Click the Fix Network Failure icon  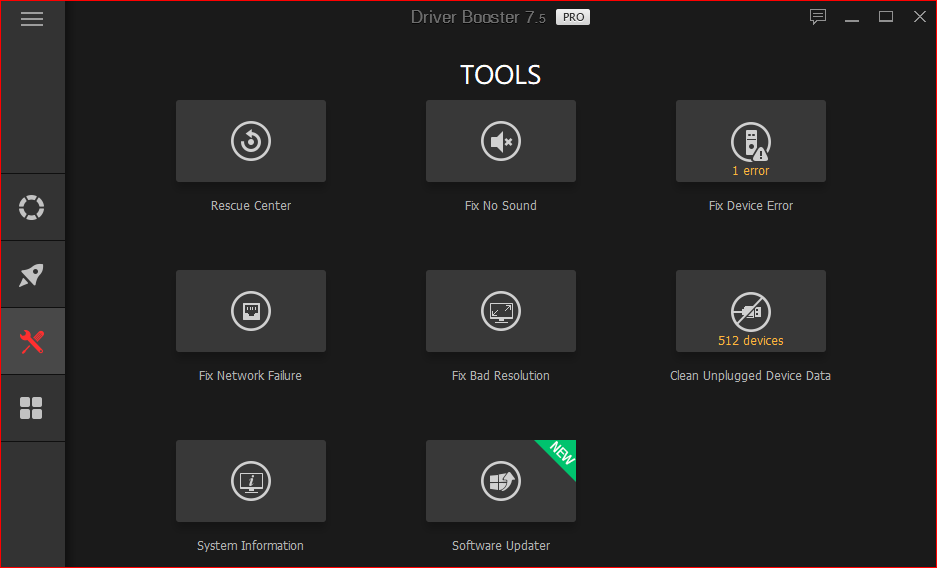251,311
